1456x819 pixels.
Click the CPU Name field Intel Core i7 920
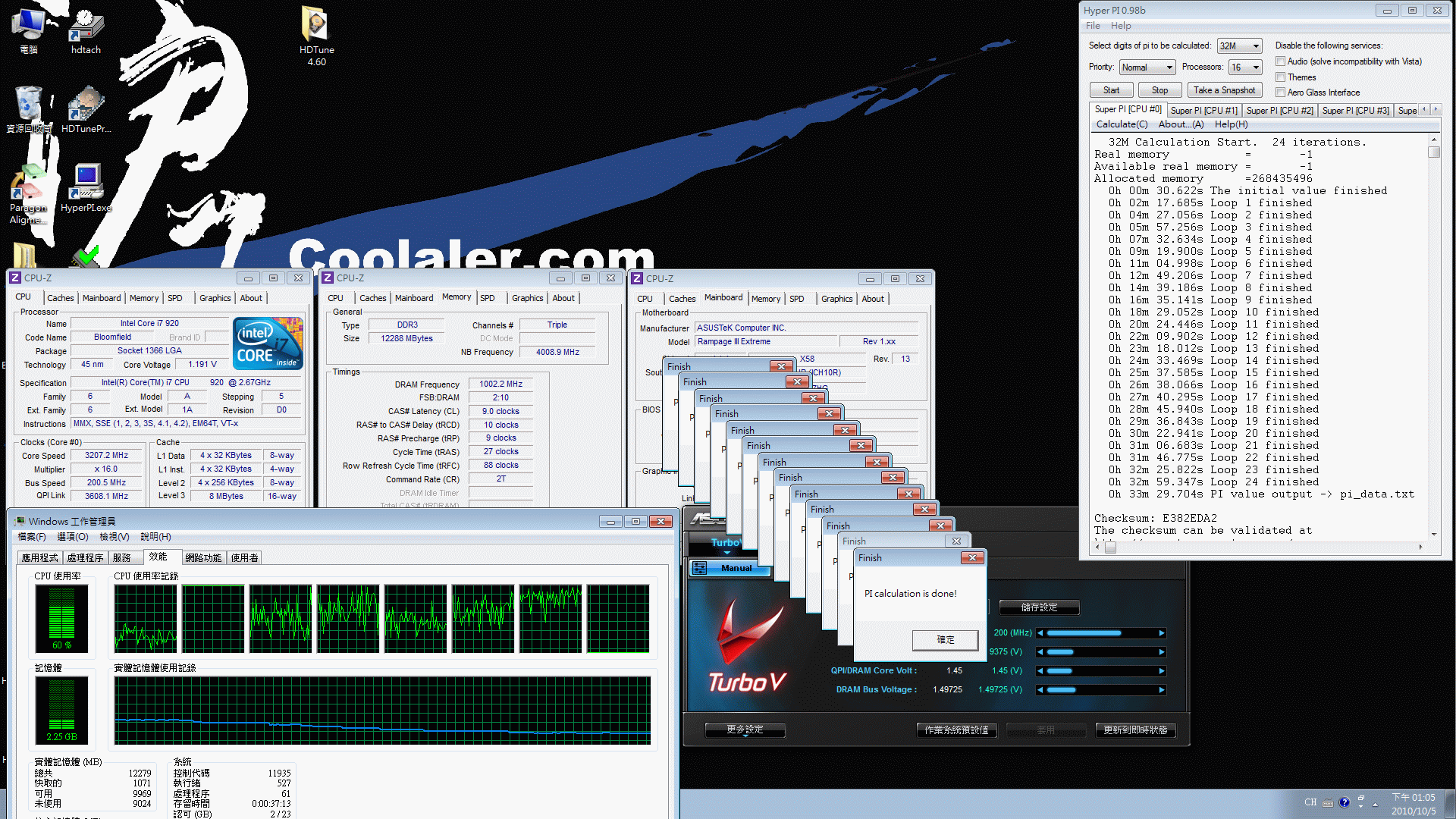point(149,324)
